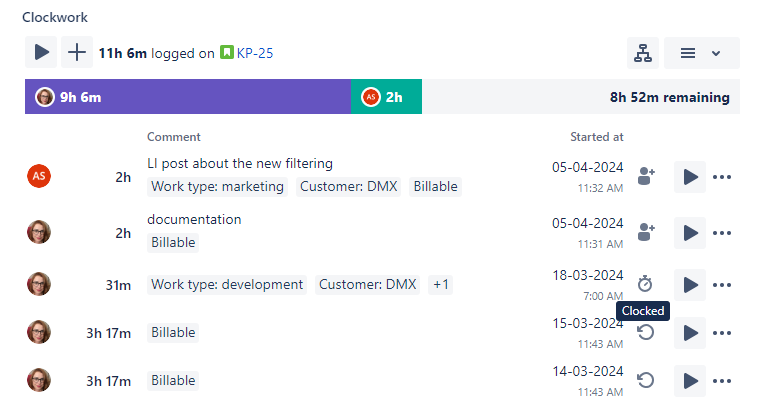Click the stopwatch Clocked icon on 31m row
763x401 pixels.
[645, 284]
